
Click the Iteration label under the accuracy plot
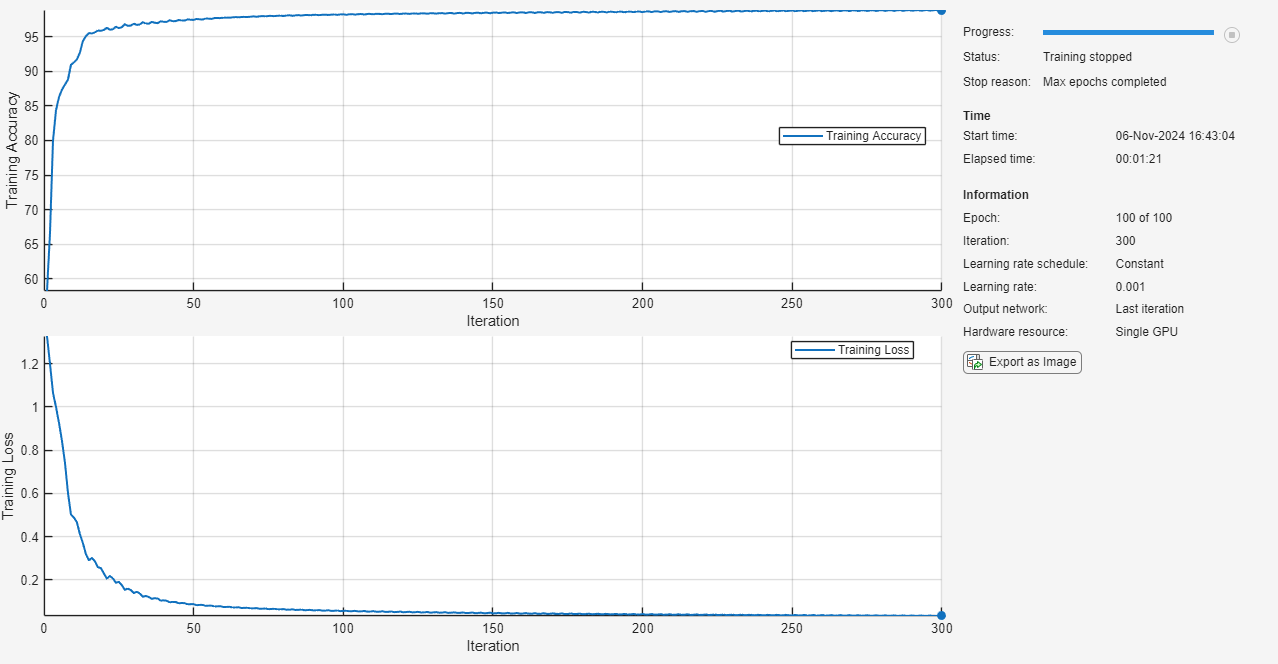point(492,321)
